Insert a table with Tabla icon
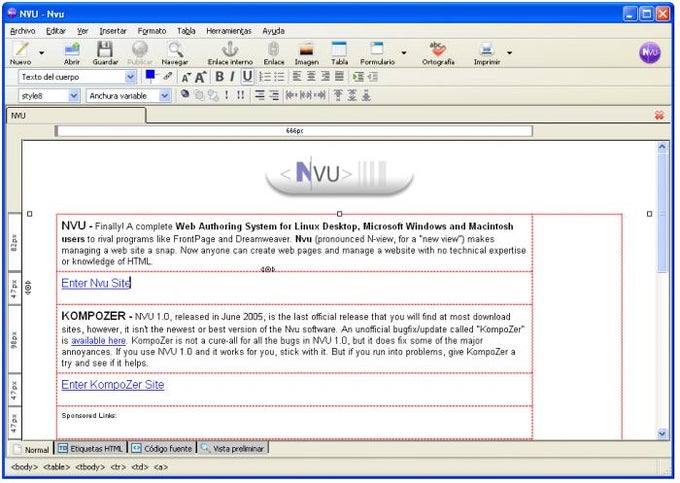 pos(339,53)
